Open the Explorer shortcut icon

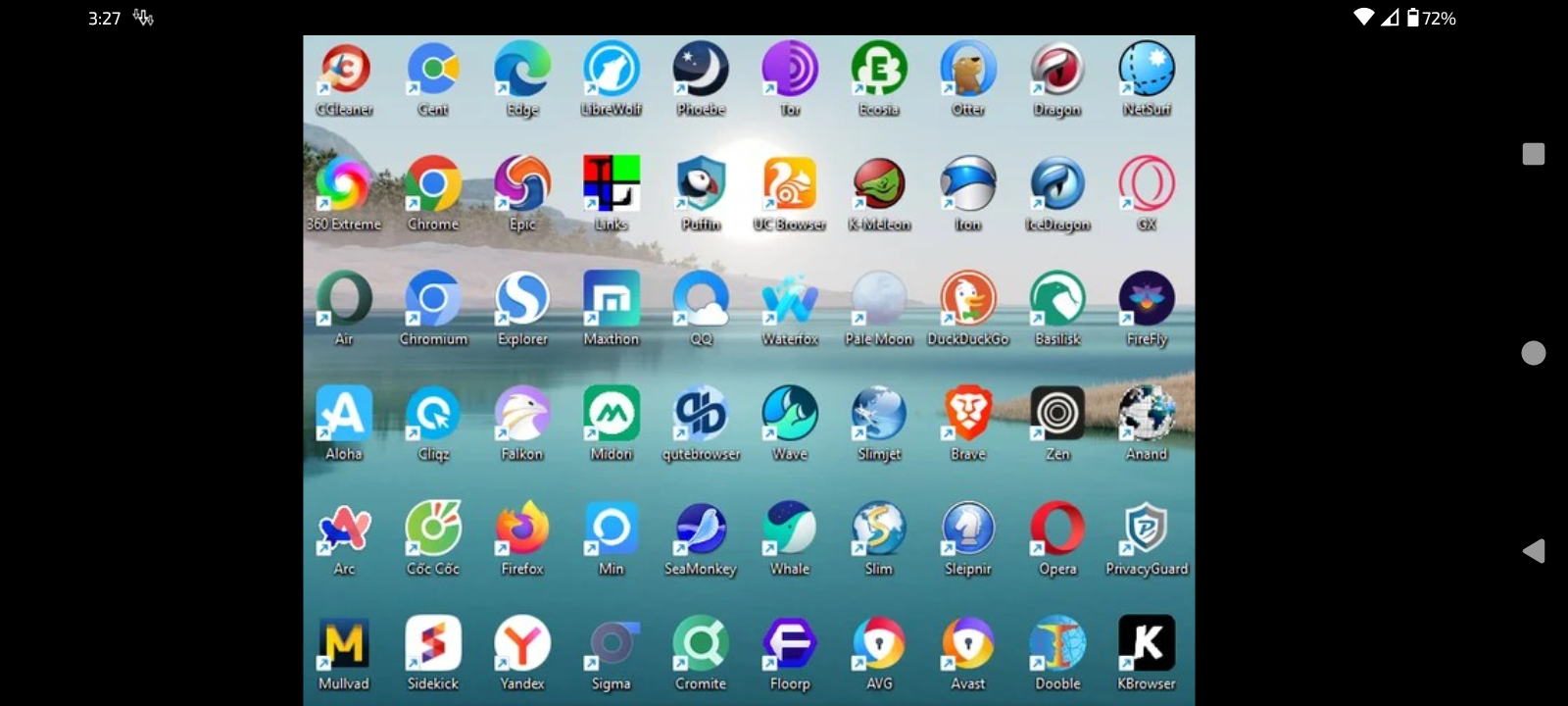(x=522, y=298)
